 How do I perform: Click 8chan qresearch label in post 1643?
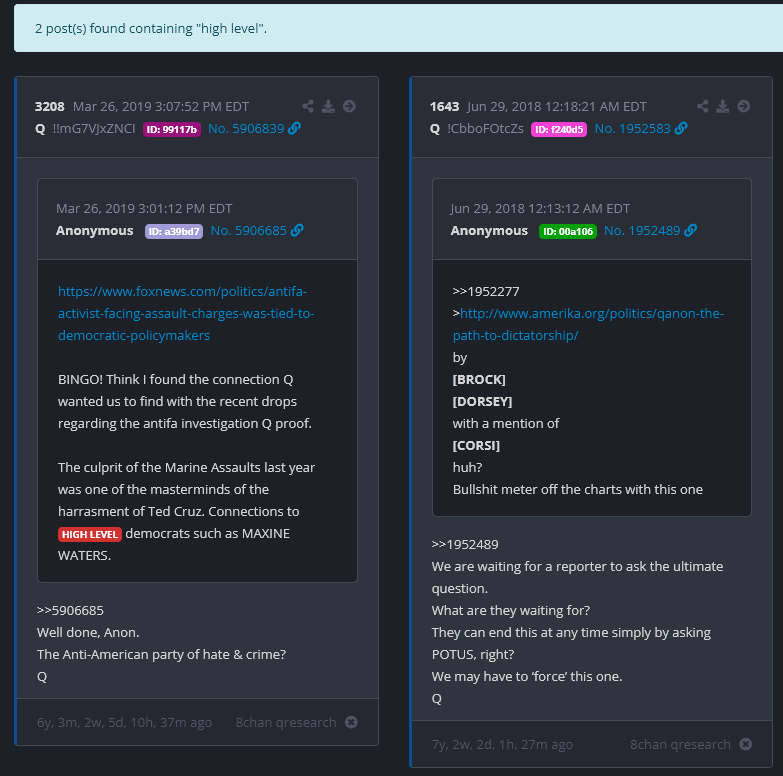pos(680,744)
